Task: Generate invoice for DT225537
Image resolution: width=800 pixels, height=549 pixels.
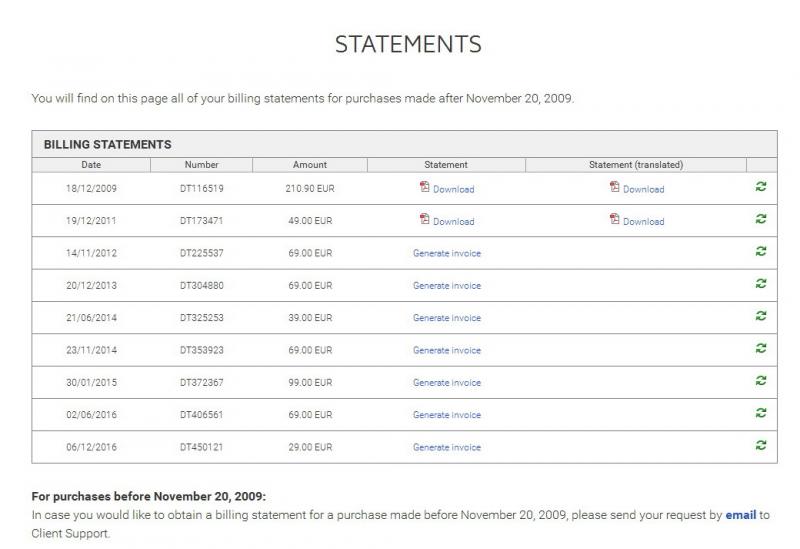Action: tap(447, 253)
